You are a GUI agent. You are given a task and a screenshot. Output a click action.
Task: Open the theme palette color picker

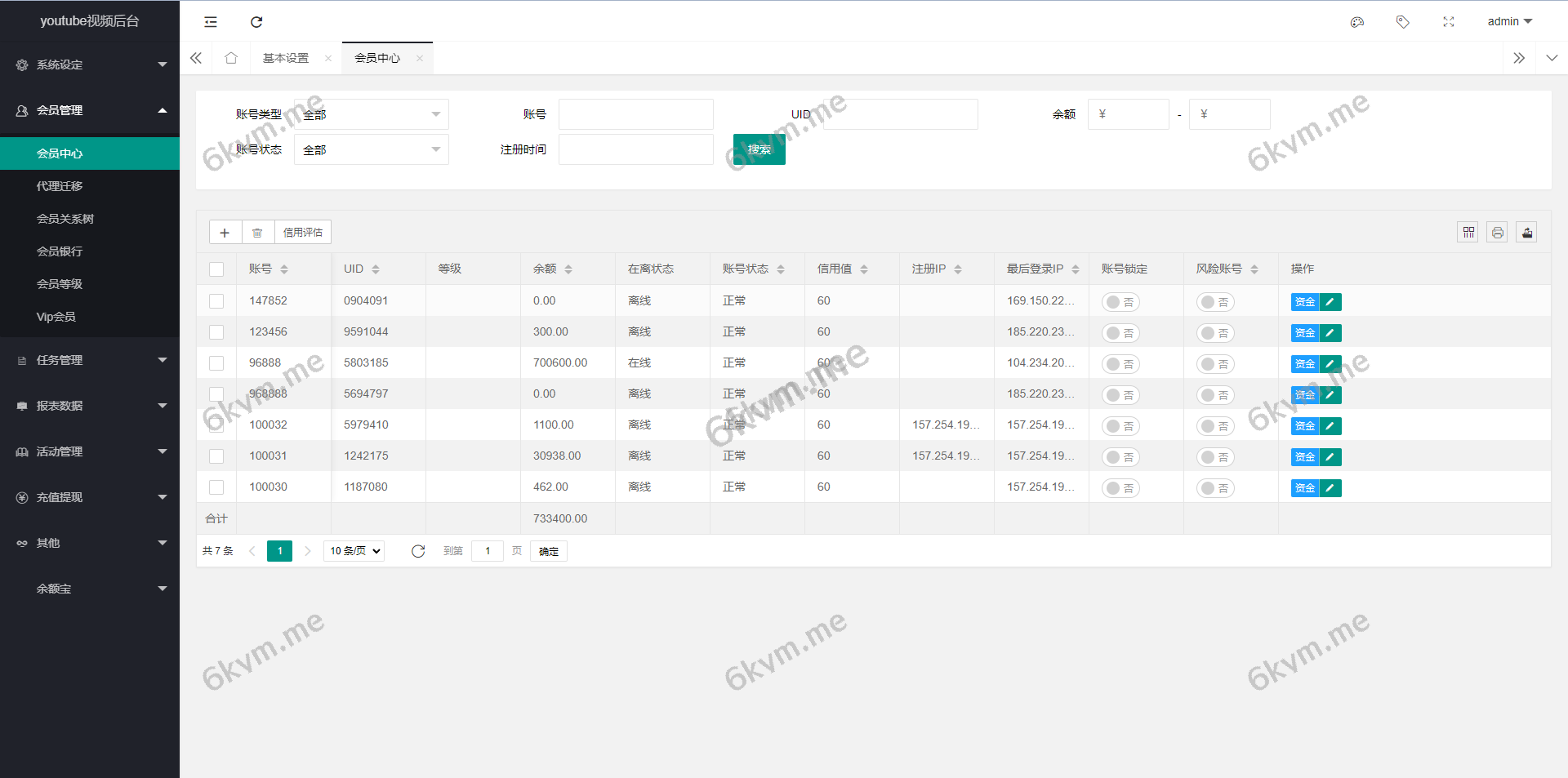click(1357, 22)
